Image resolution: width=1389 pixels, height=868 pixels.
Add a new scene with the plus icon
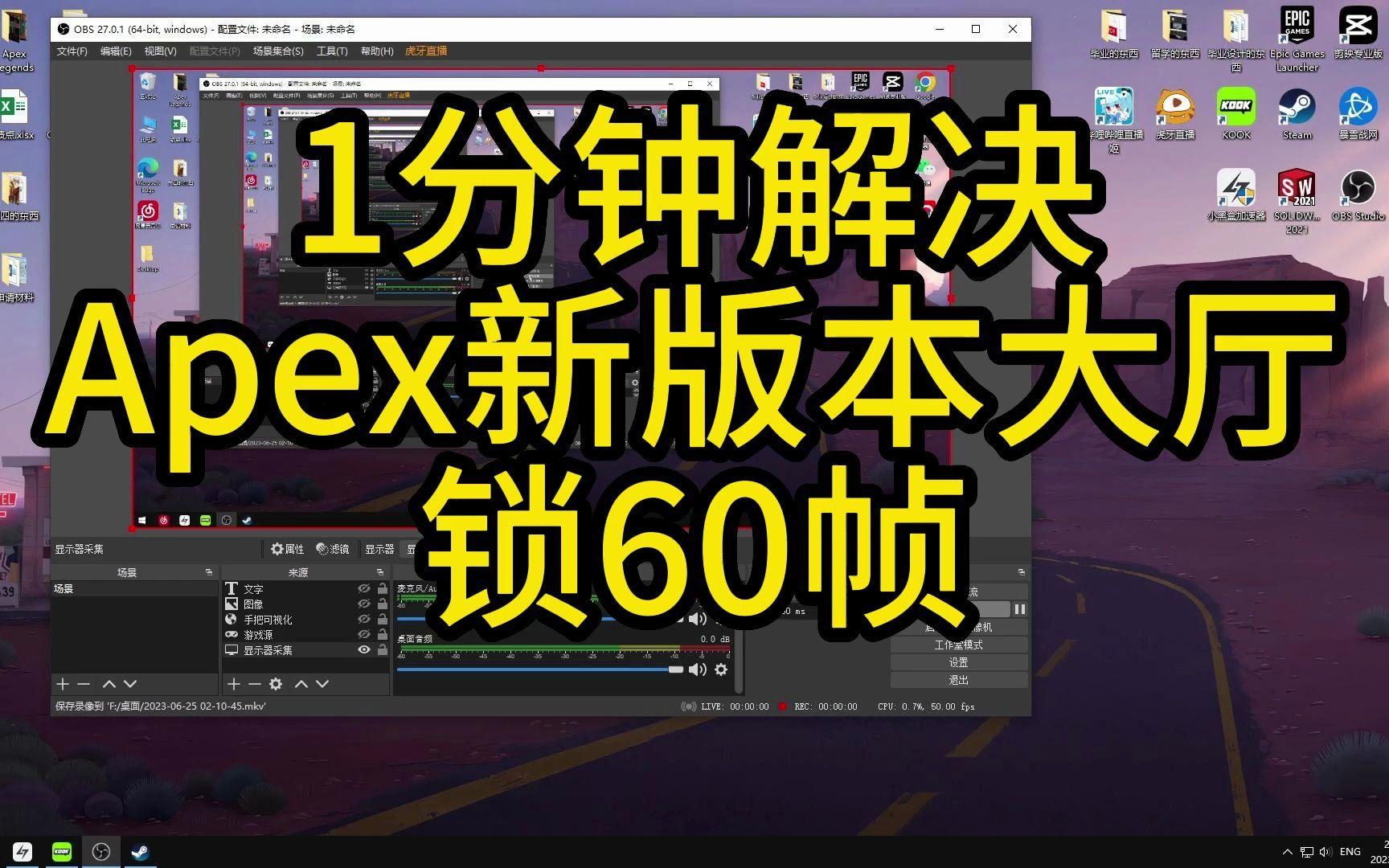tap(63, 684)
